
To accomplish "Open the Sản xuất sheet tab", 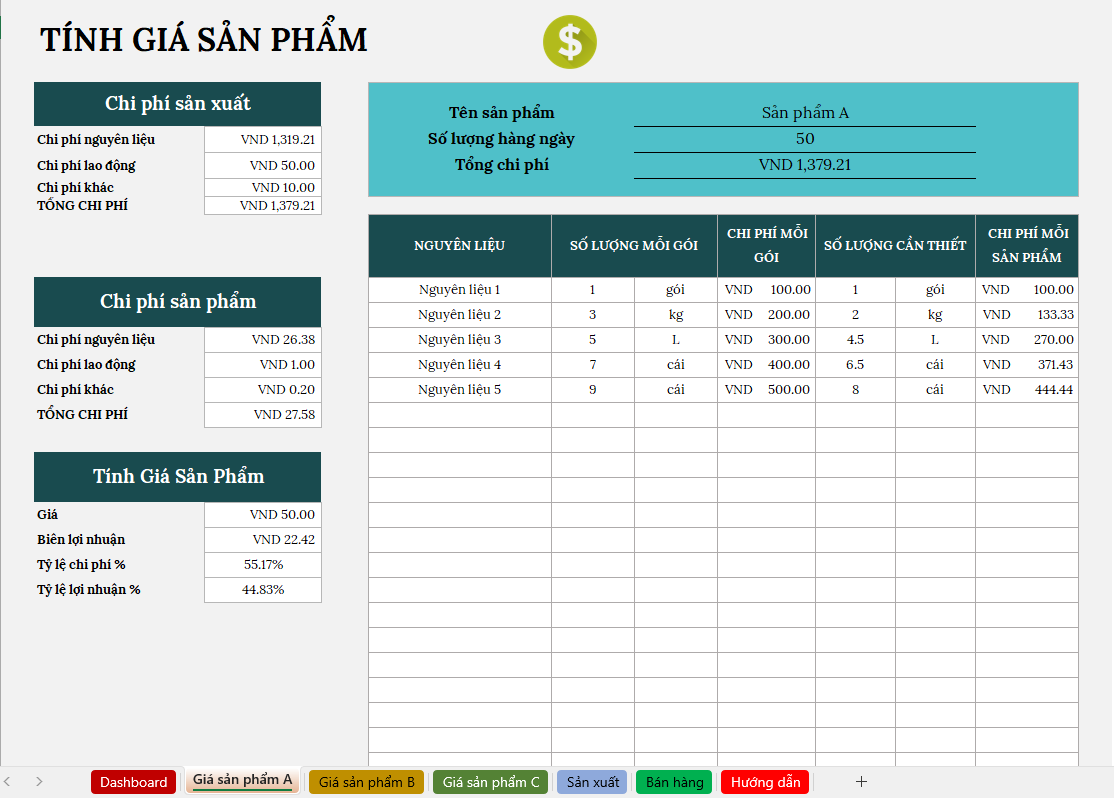I will pyautogui.click(x=592, y=782).
